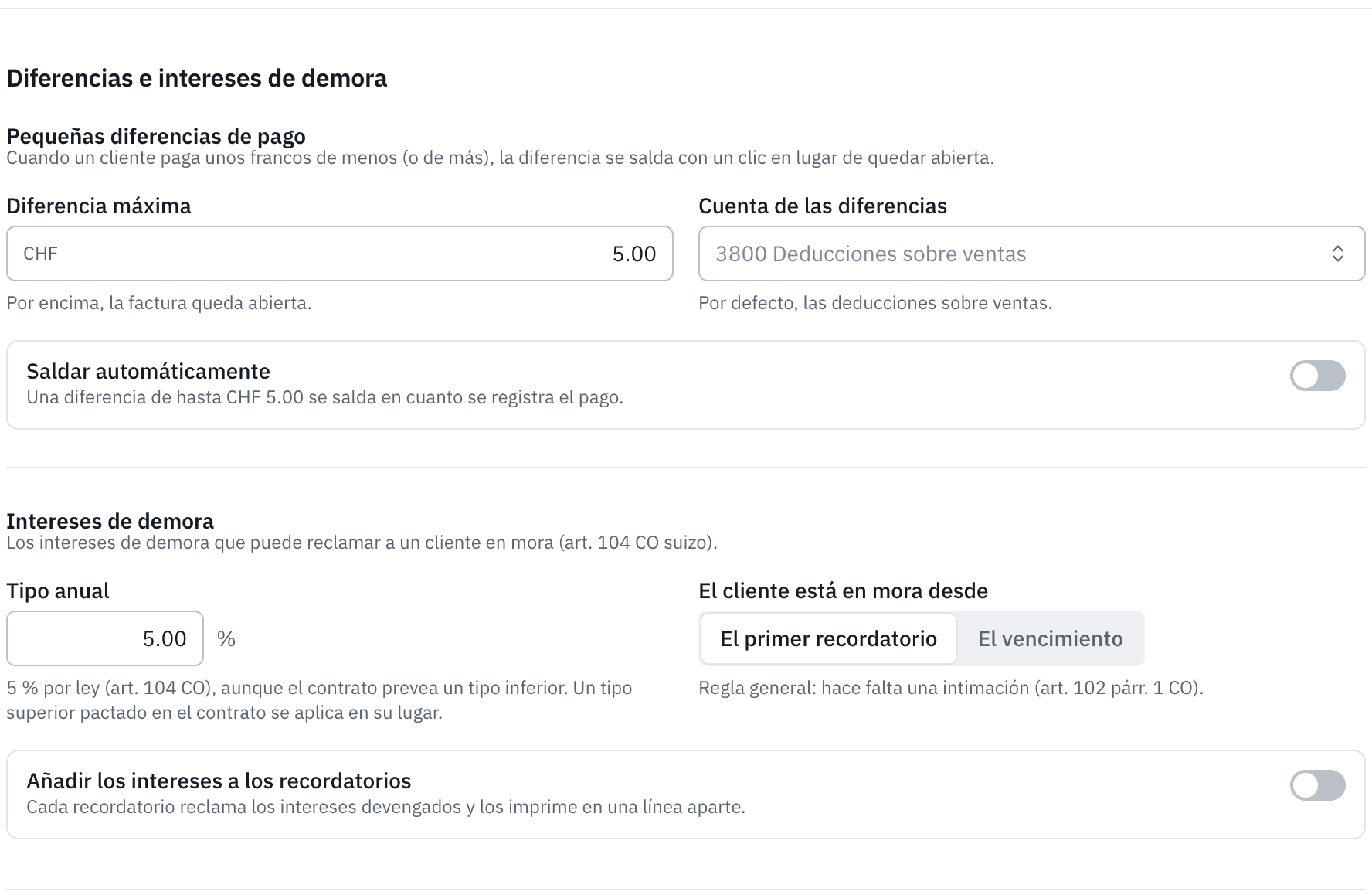Turn on Añadir los intereses a los recordatorios
1372x895 pixels.
(x=1317, y=785)
